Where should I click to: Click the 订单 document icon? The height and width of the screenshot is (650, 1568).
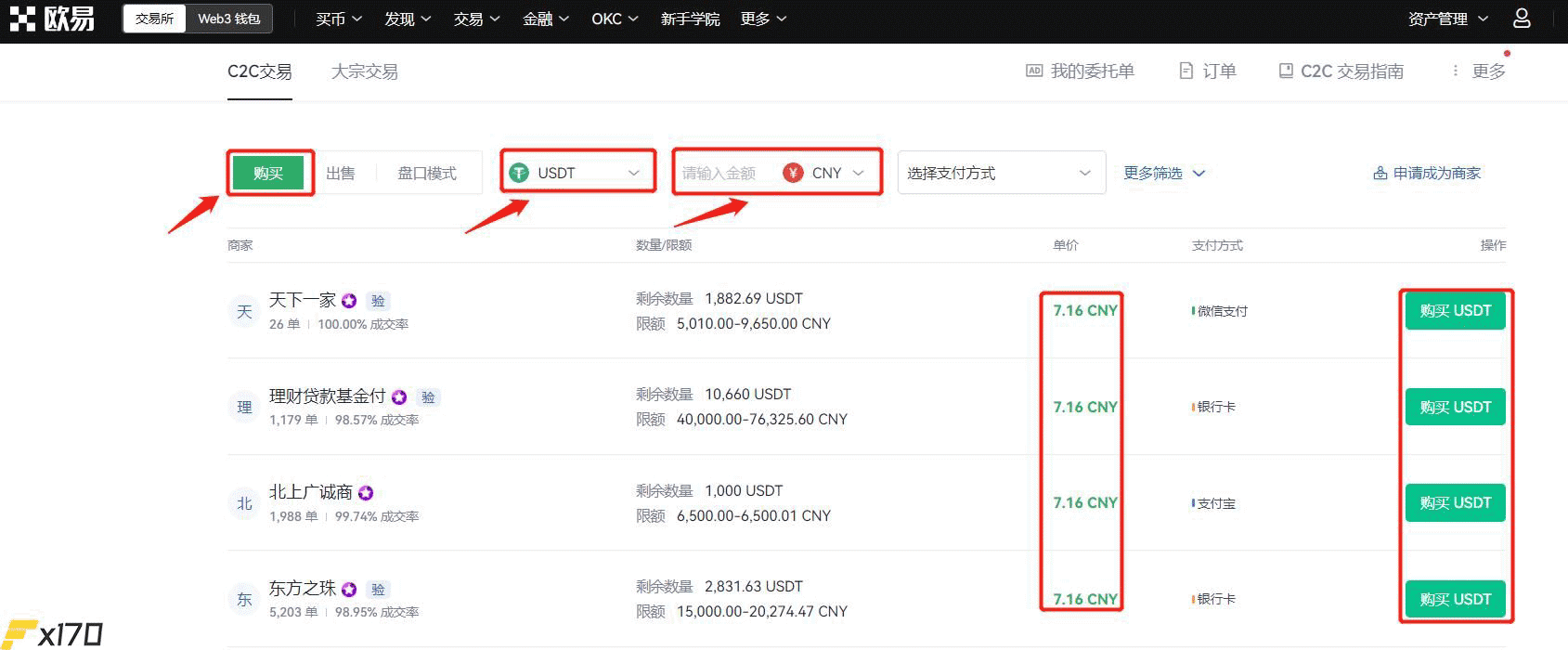pyautogui.click(x=1186, y=71)
